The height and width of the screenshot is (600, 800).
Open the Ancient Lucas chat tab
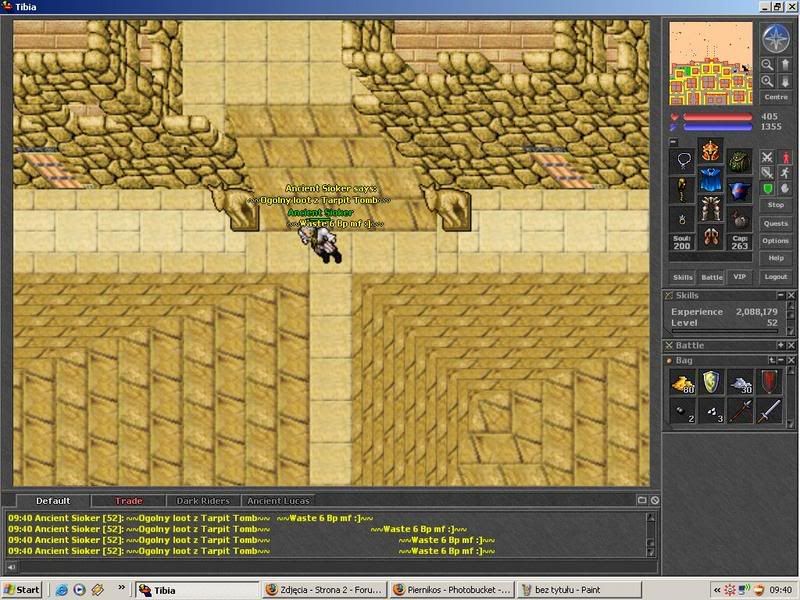[278, 501]
